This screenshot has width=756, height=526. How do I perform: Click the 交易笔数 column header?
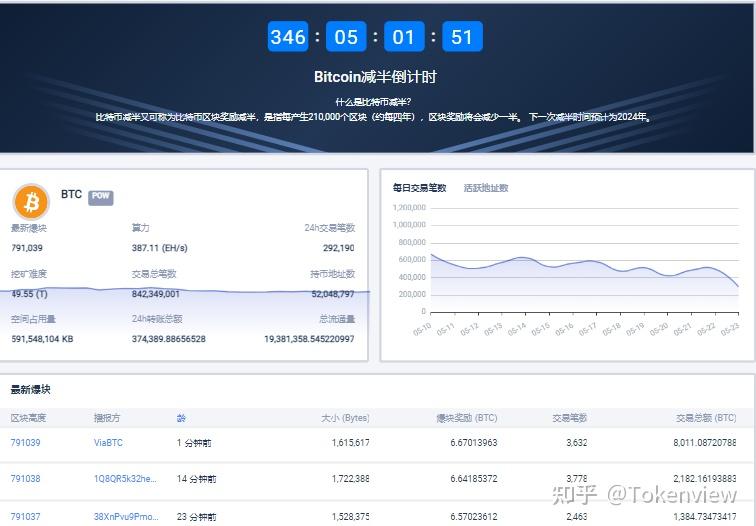(x=569, y=418)
